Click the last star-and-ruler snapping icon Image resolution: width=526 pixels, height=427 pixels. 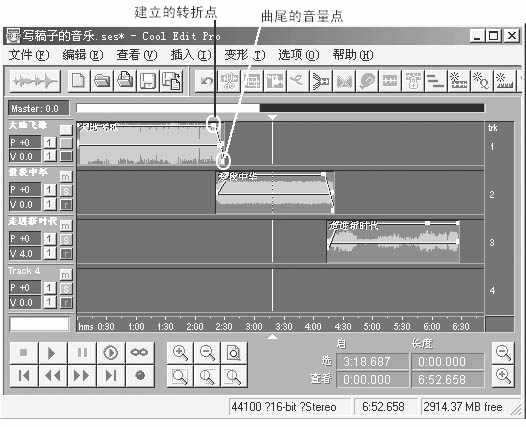[x=505, y=81]
